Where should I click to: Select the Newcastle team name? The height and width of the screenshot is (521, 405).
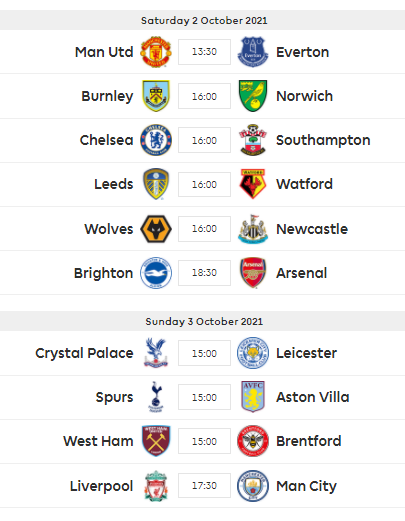[x=312, y=229]
